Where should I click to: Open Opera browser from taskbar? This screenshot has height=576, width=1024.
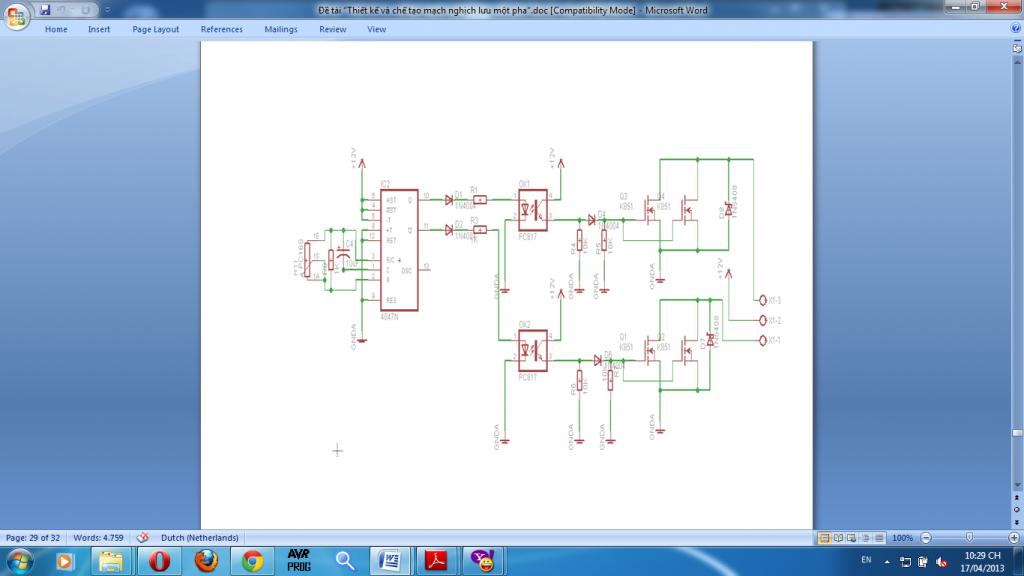click(159, 560)
